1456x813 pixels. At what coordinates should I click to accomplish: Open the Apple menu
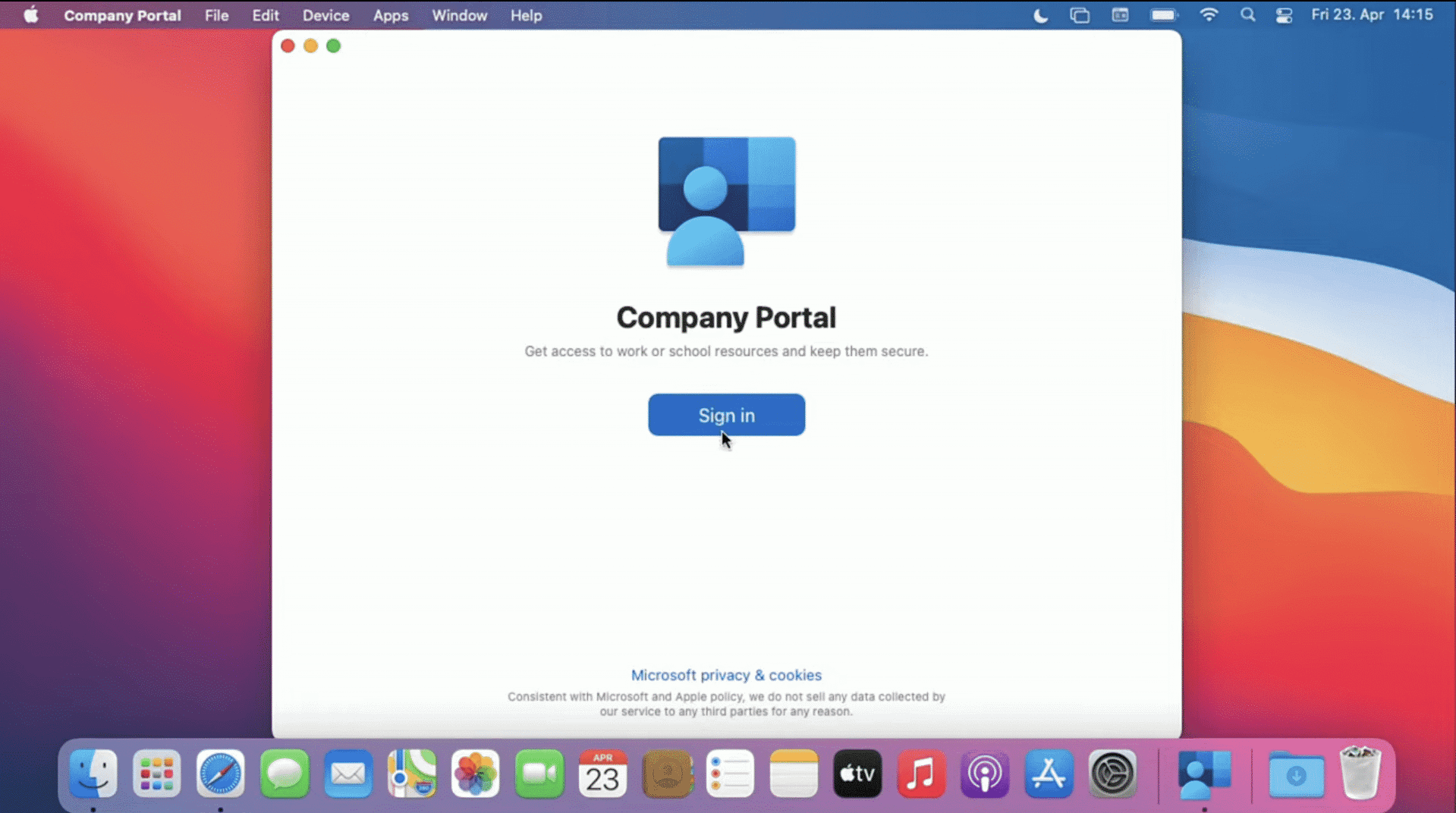click(31, 15)
